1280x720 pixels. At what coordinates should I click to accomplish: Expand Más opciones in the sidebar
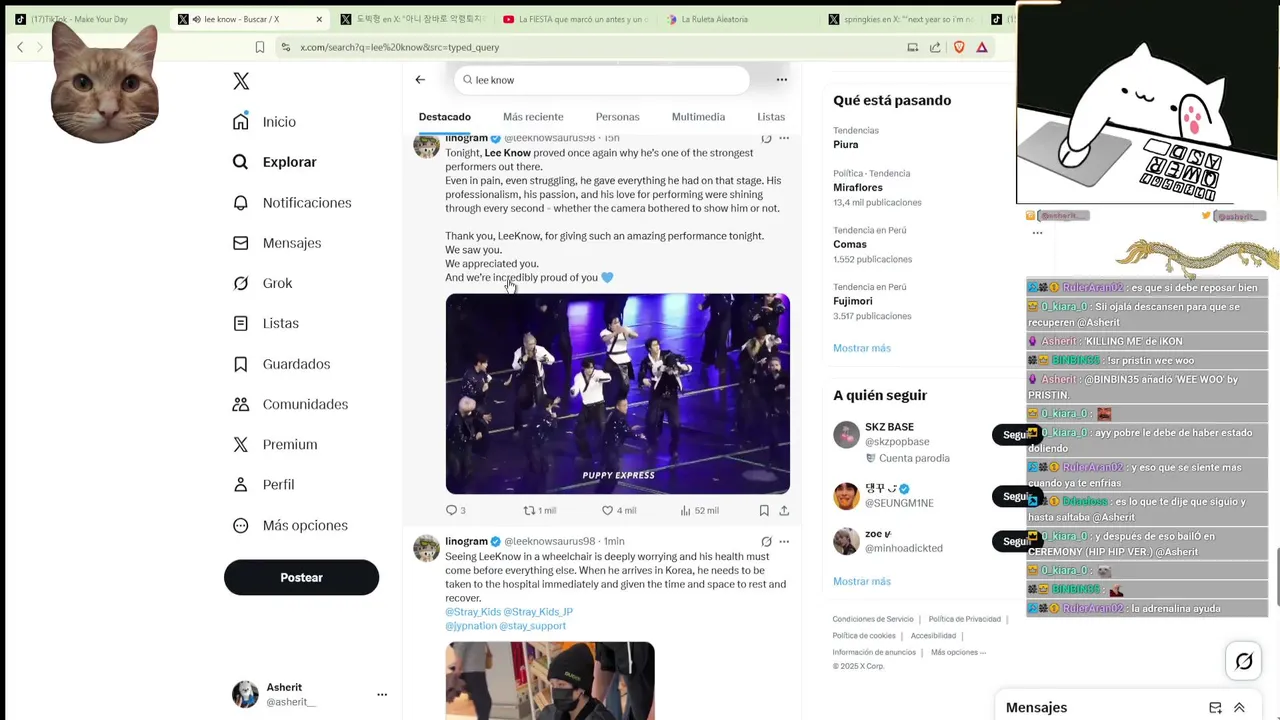click(x=290, y=525)
